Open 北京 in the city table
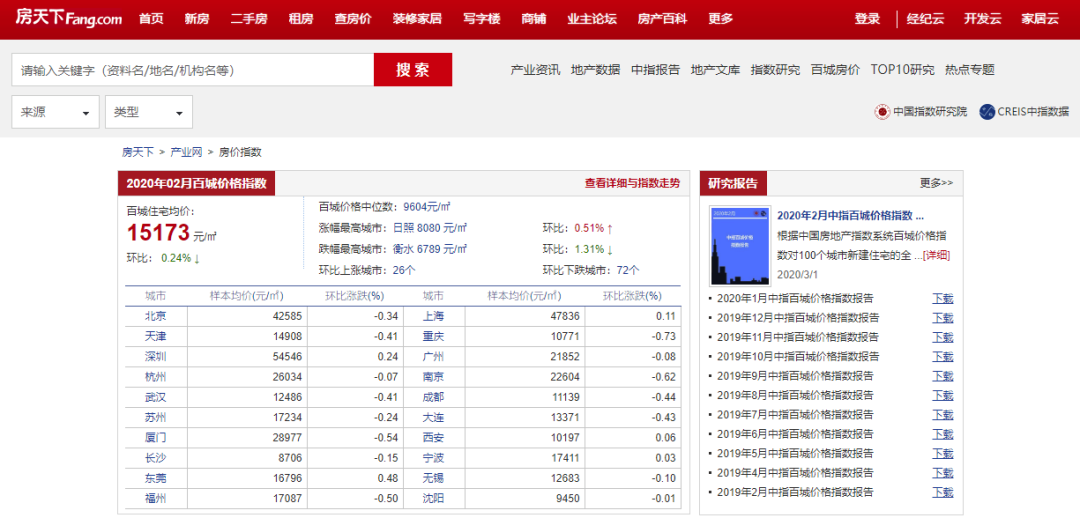This screenshot has width=1080, height=518. (156, 316)
